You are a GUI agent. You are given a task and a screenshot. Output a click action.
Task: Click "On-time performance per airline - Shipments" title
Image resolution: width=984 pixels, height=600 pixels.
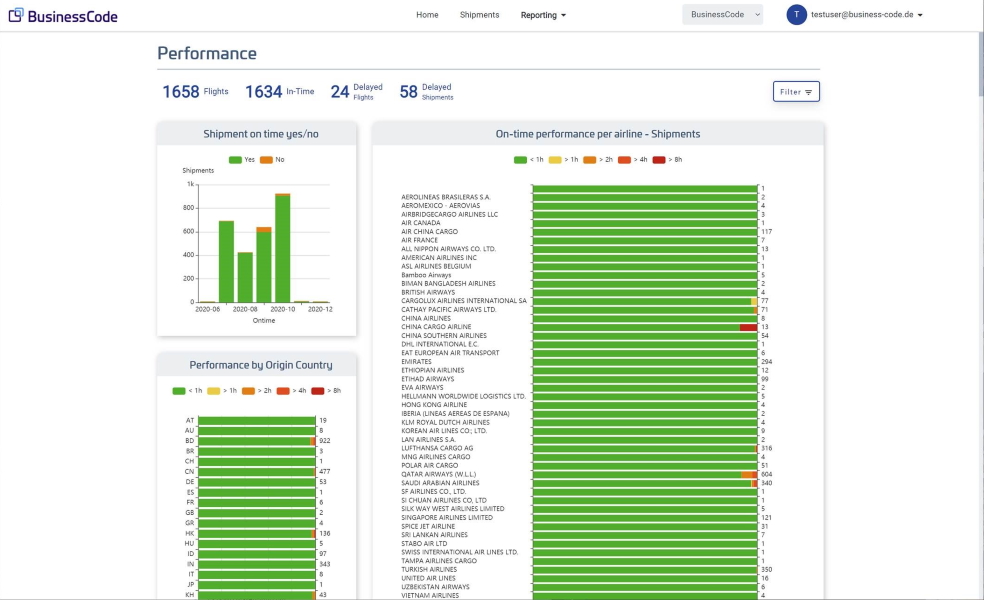click(x=597, y=134)
